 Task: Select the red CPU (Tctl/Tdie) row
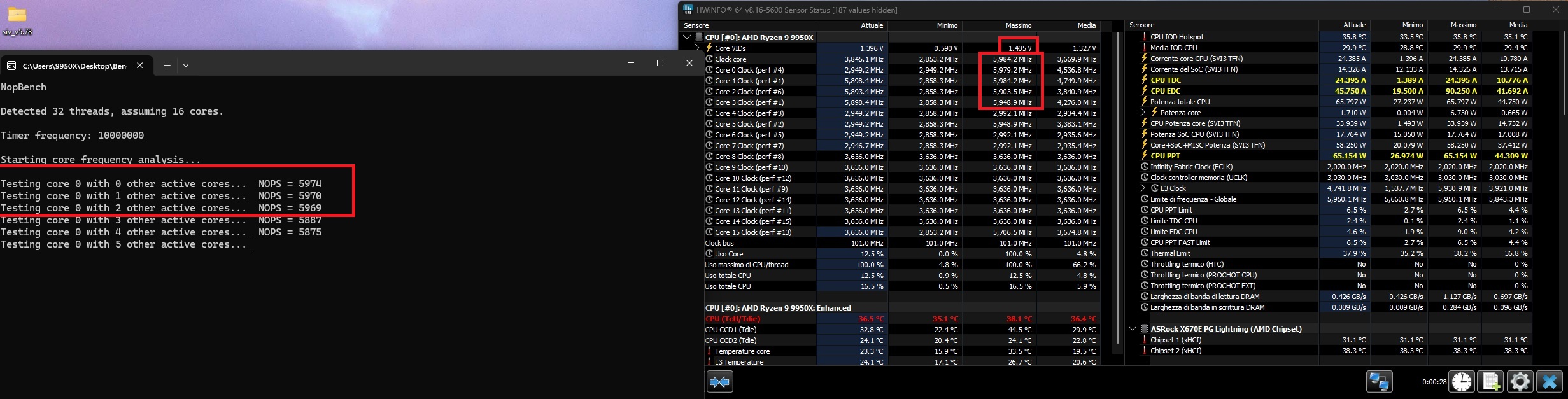click(902, 319)
